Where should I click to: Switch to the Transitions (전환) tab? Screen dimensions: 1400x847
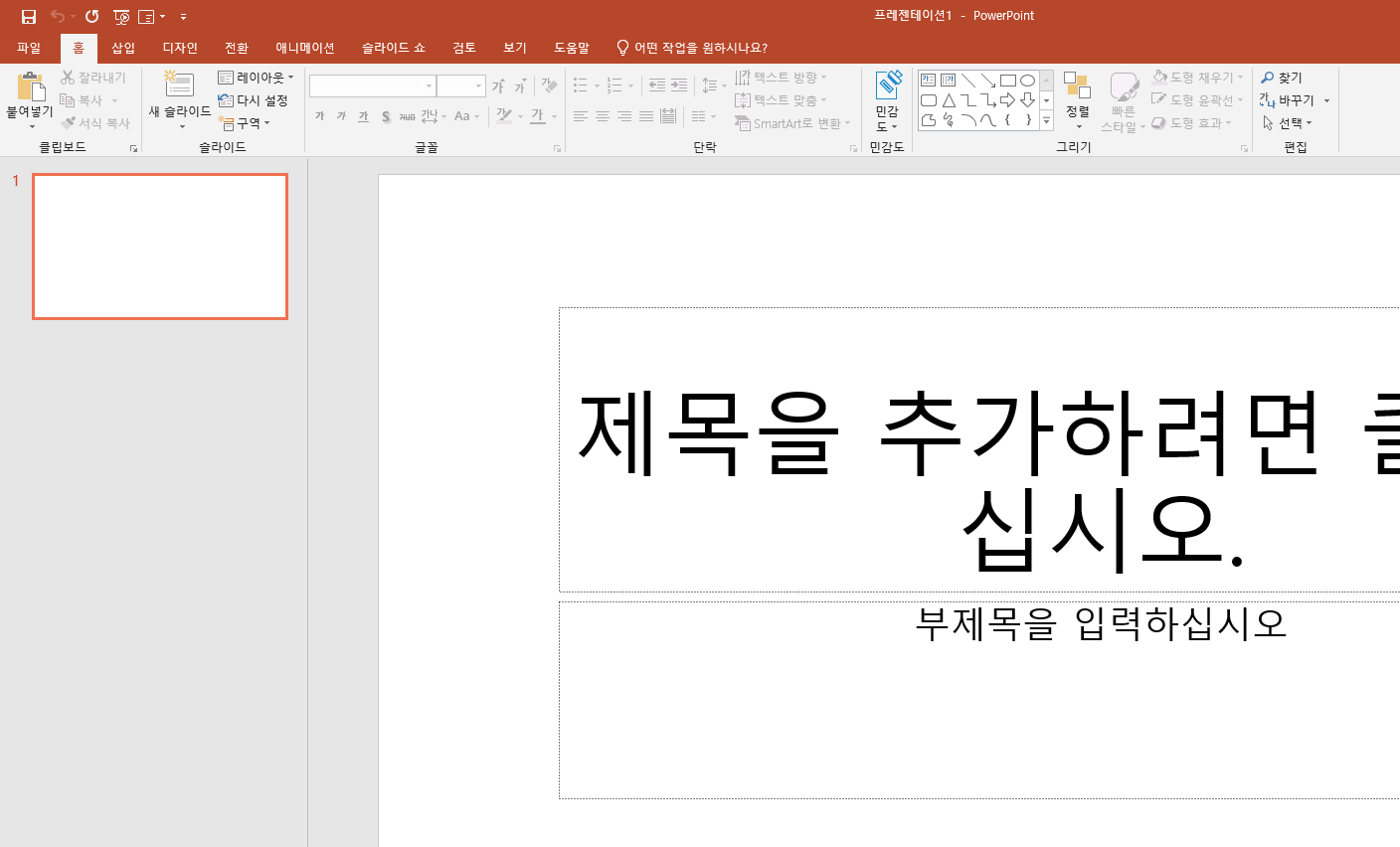(237, 48)
